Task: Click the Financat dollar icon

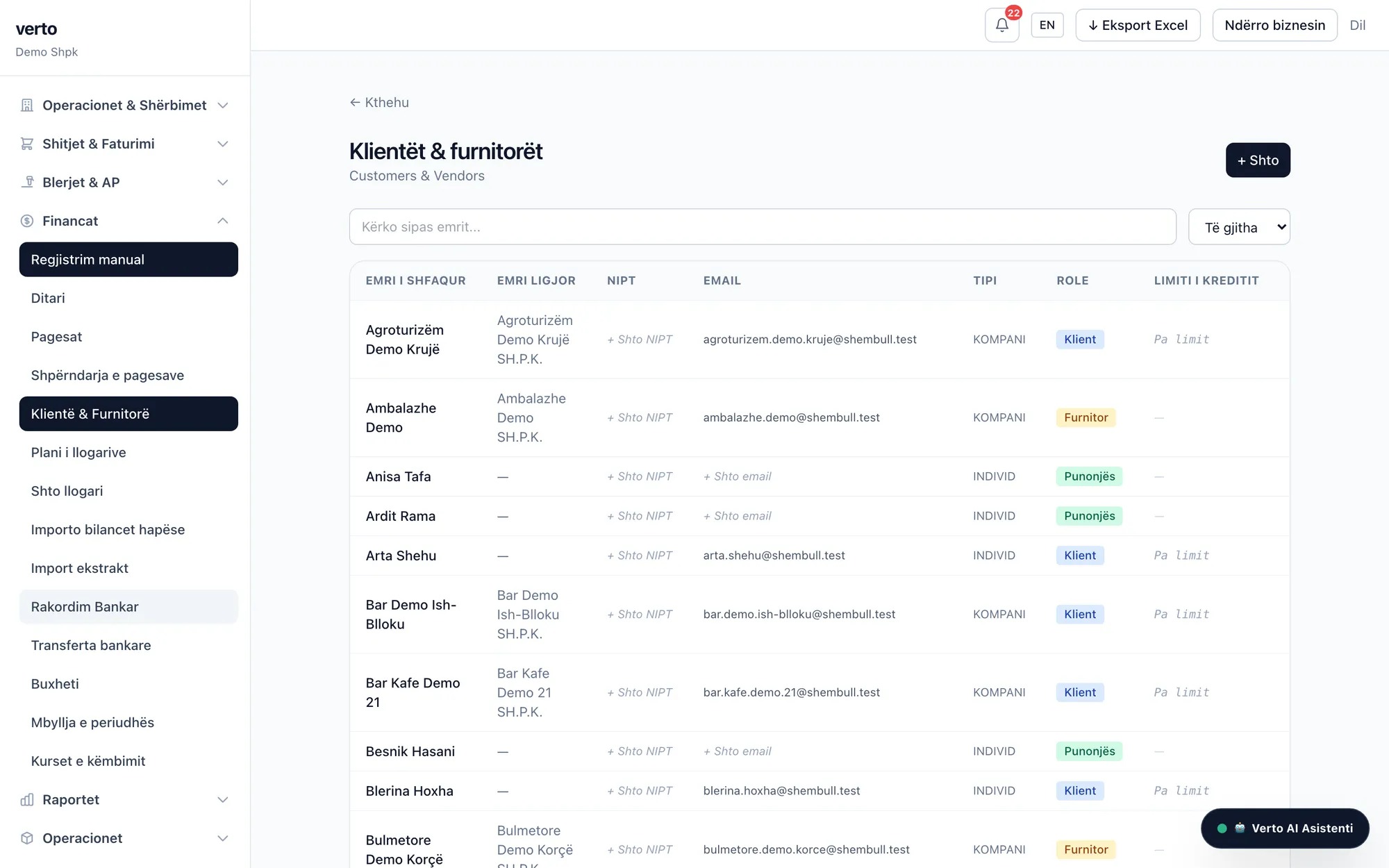Action: pyautogui.click(x=27, y=221)
